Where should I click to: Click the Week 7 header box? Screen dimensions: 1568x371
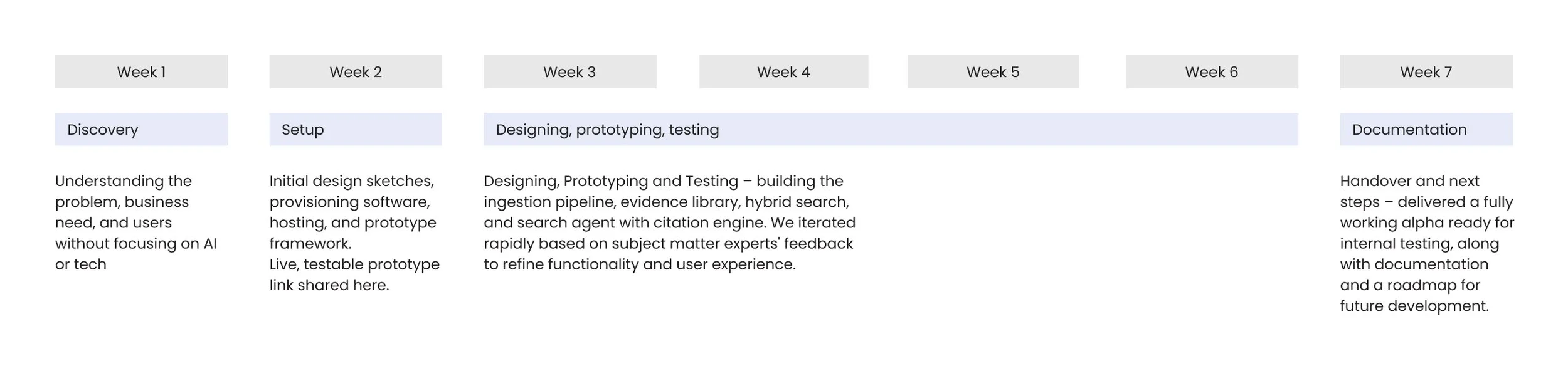point(1426,72)
